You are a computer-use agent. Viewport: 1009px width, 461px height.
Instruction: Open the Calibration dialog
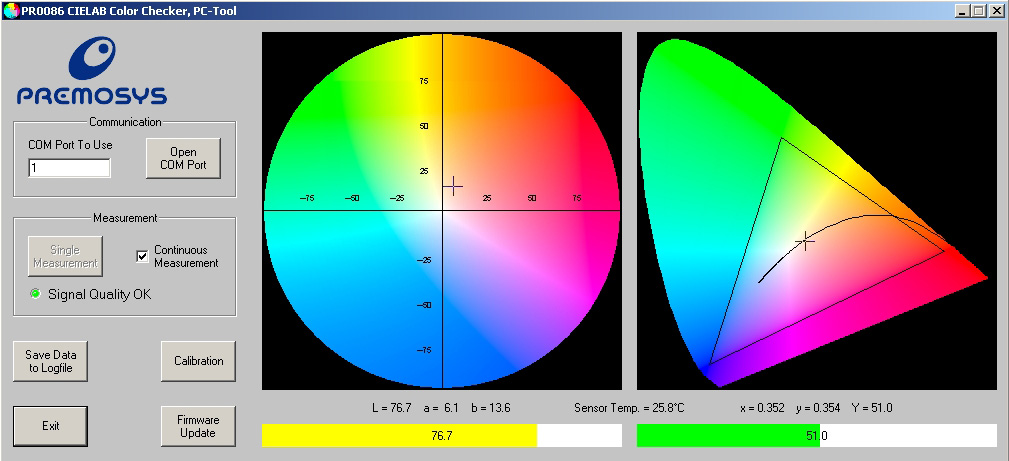(198, 361)
